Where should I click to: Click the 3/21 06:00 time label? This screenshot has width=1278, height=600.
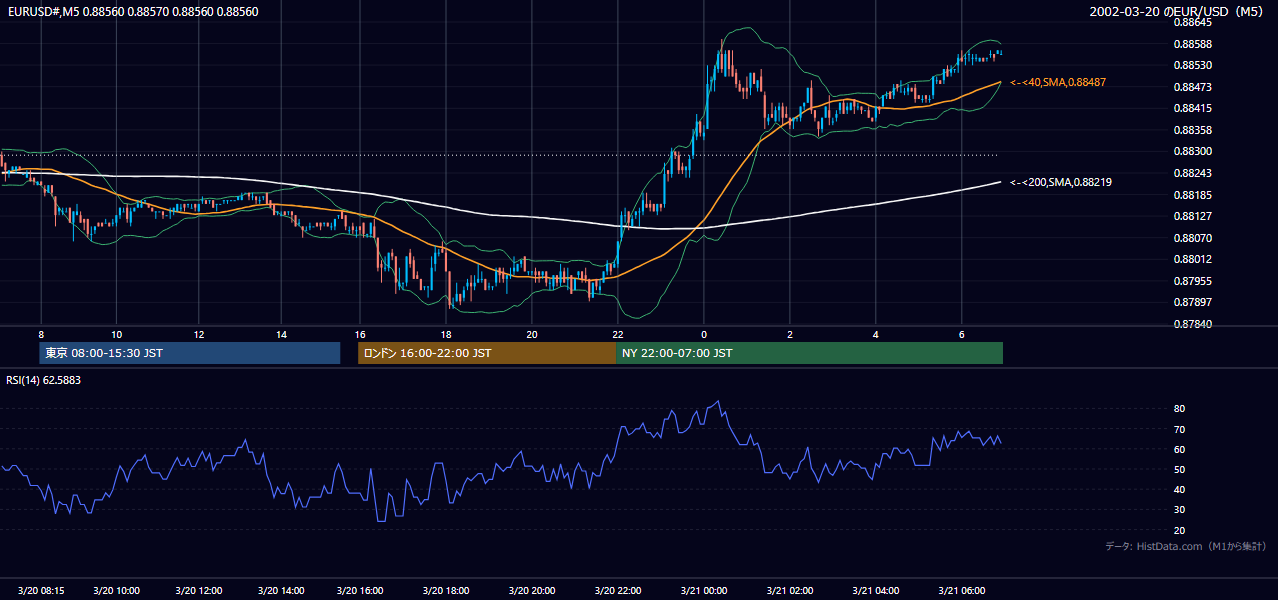point(962,590)
